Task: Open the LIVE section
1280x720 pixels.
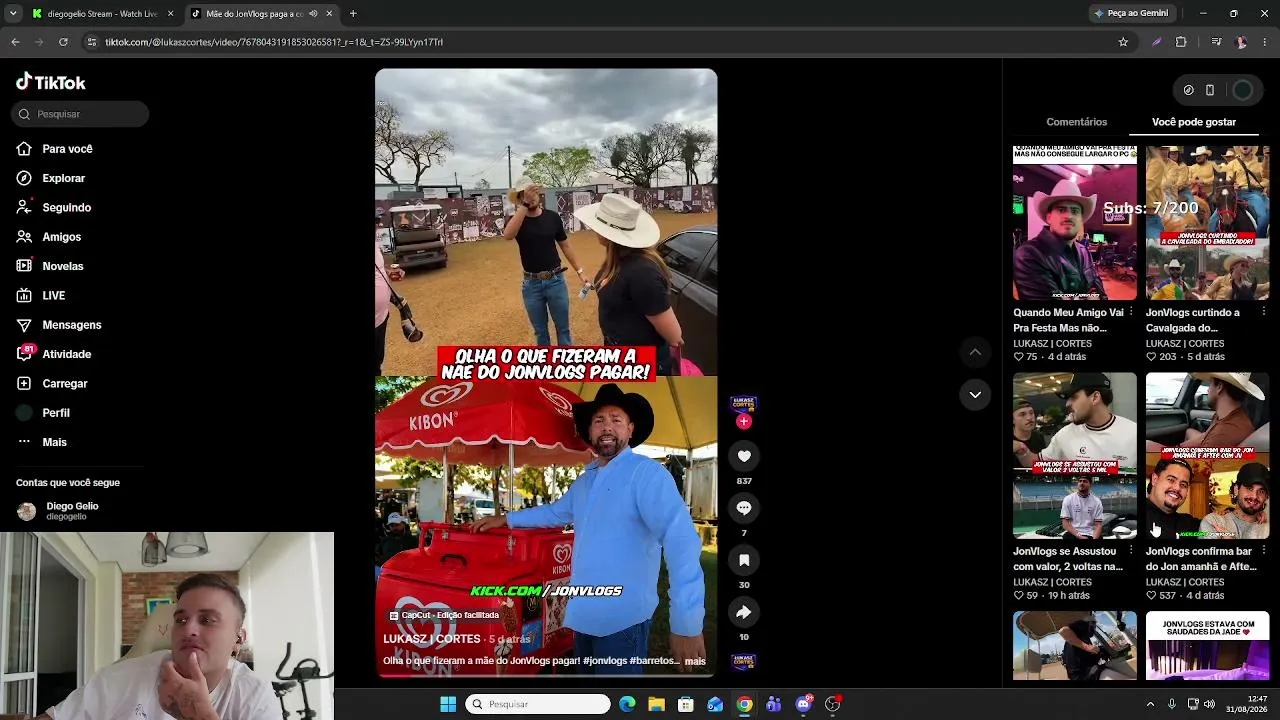Action: point(41,296)
